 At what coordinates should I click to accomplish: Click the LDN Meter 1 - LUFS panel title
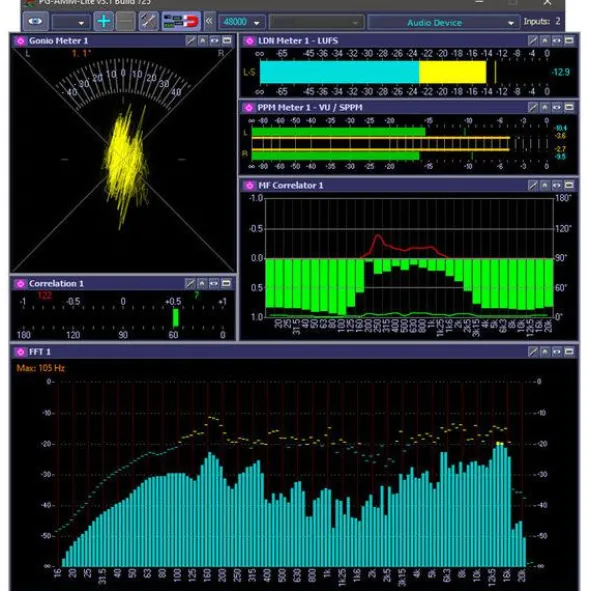tap(298, 41)
